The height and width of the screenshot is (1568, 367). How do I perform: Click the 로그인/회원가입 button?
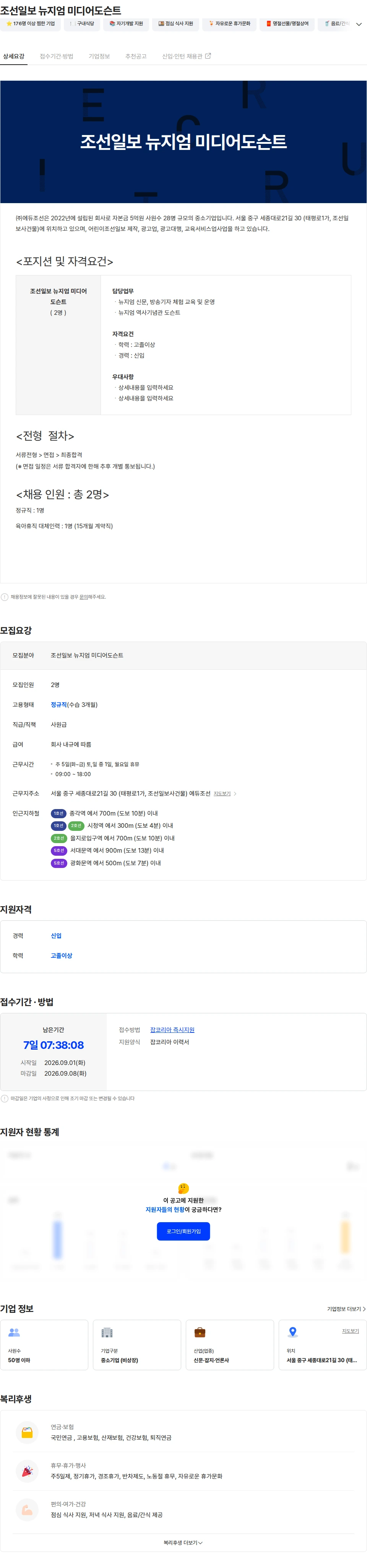tap(183, 1231)
